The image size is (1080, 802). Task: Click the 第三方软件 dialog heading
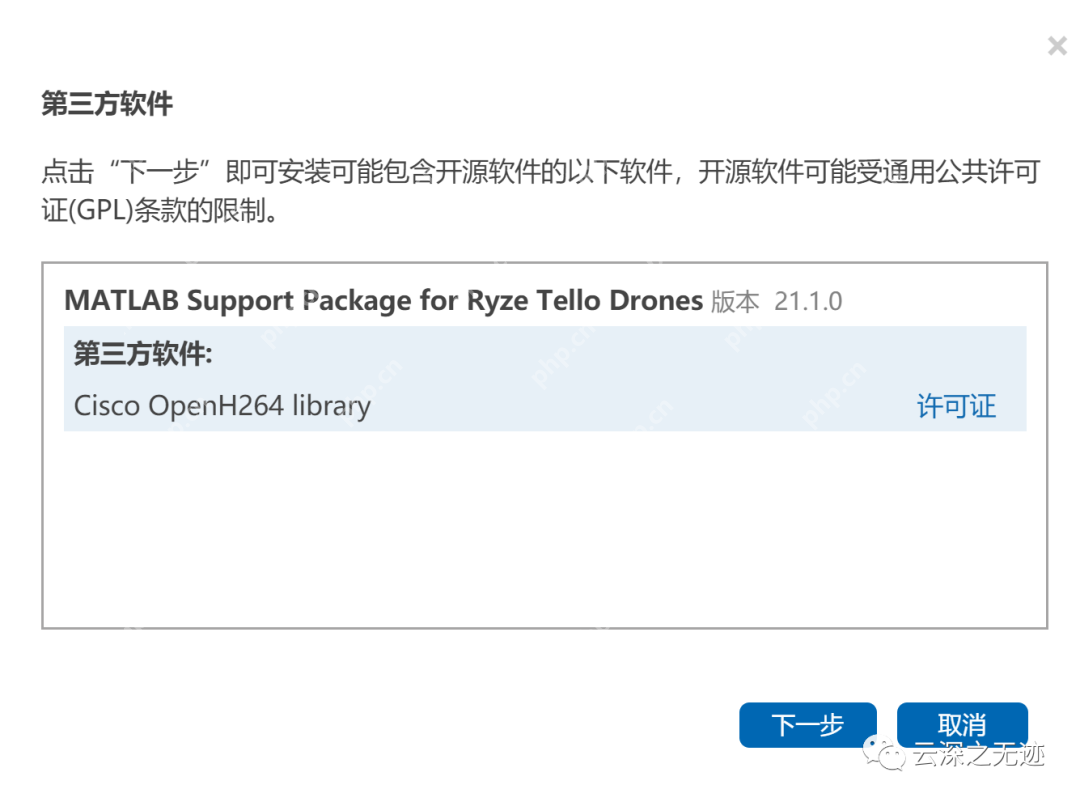click(107, 104)
